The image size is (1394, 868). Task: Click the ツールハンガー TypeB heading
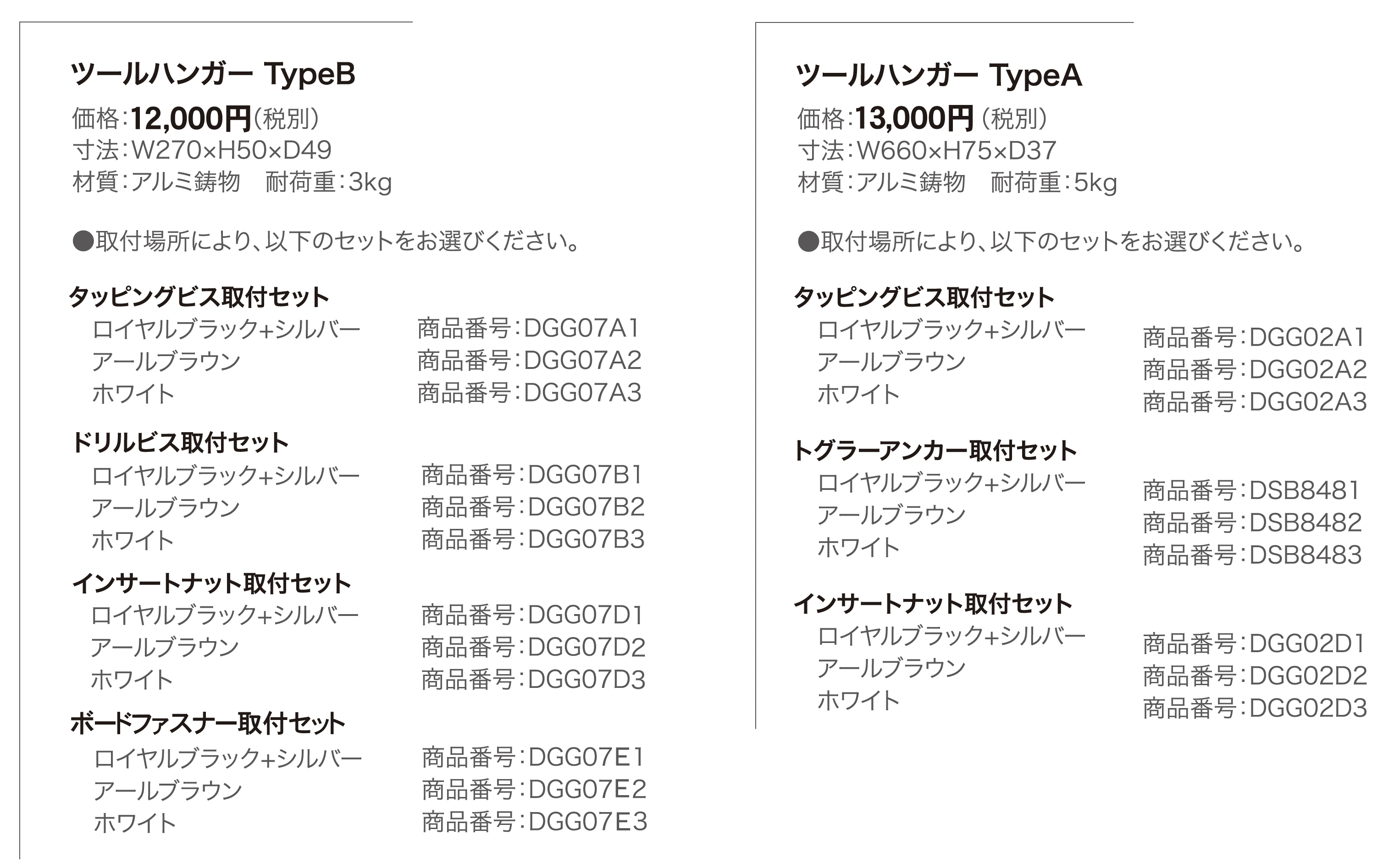(x=212, y=75)
